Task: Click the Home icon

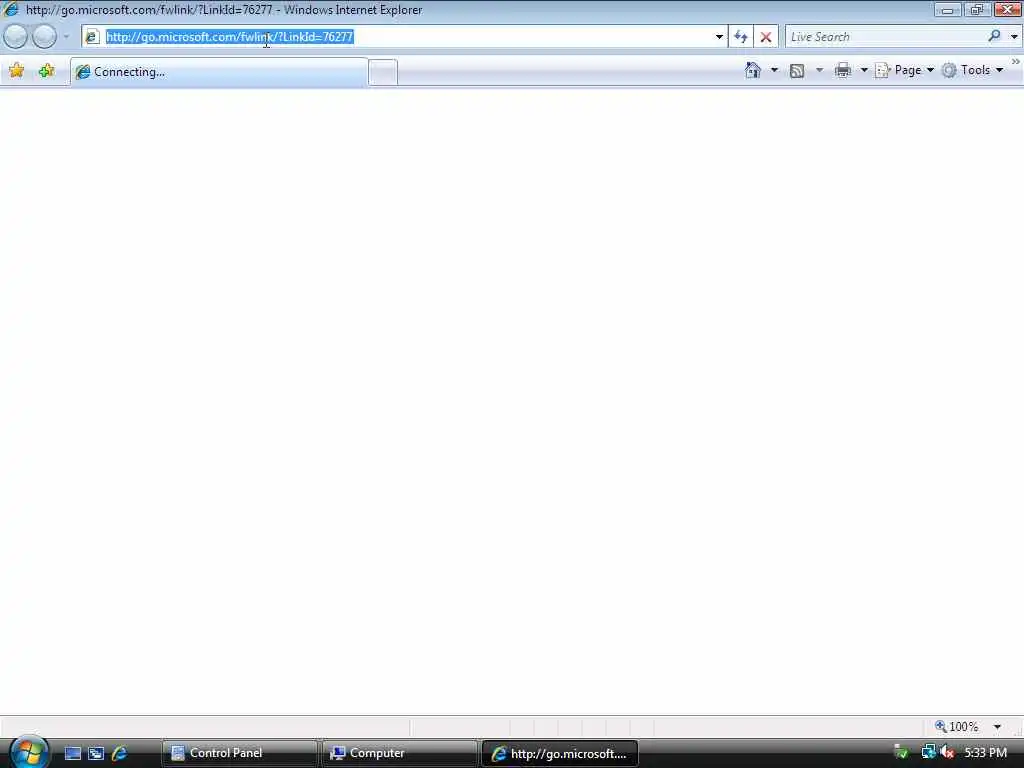Action: [x=753, y=70]
